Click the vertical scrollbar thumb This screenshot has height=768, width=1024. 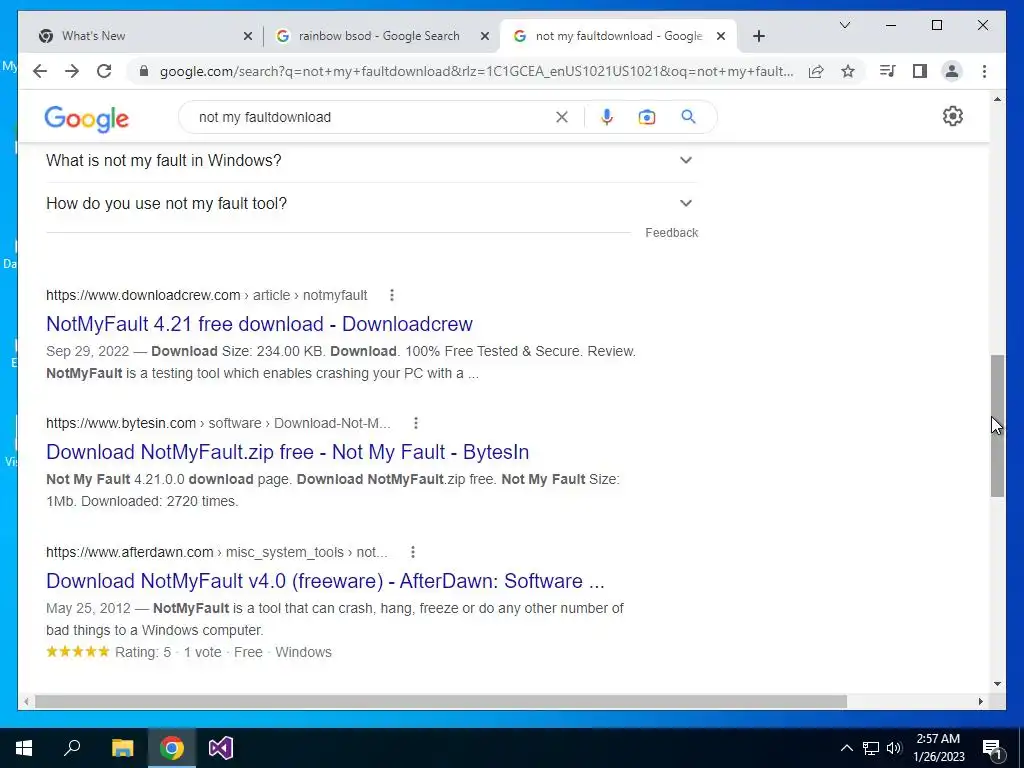coord(997,426)
